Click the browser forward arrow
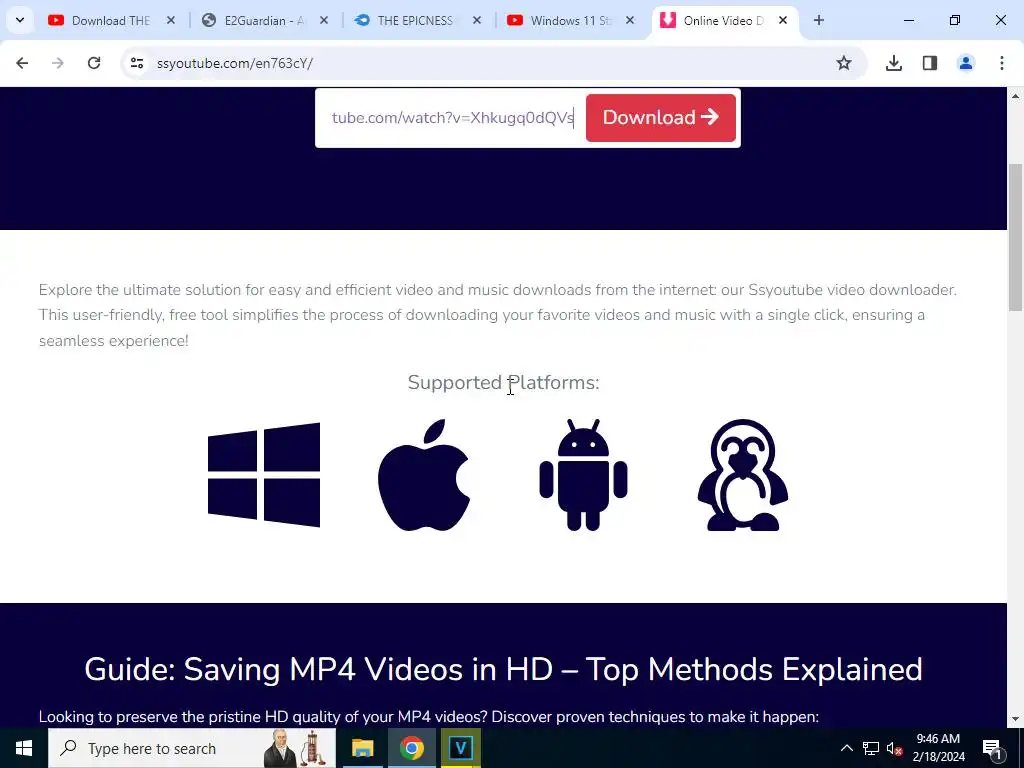 (58, 63)
